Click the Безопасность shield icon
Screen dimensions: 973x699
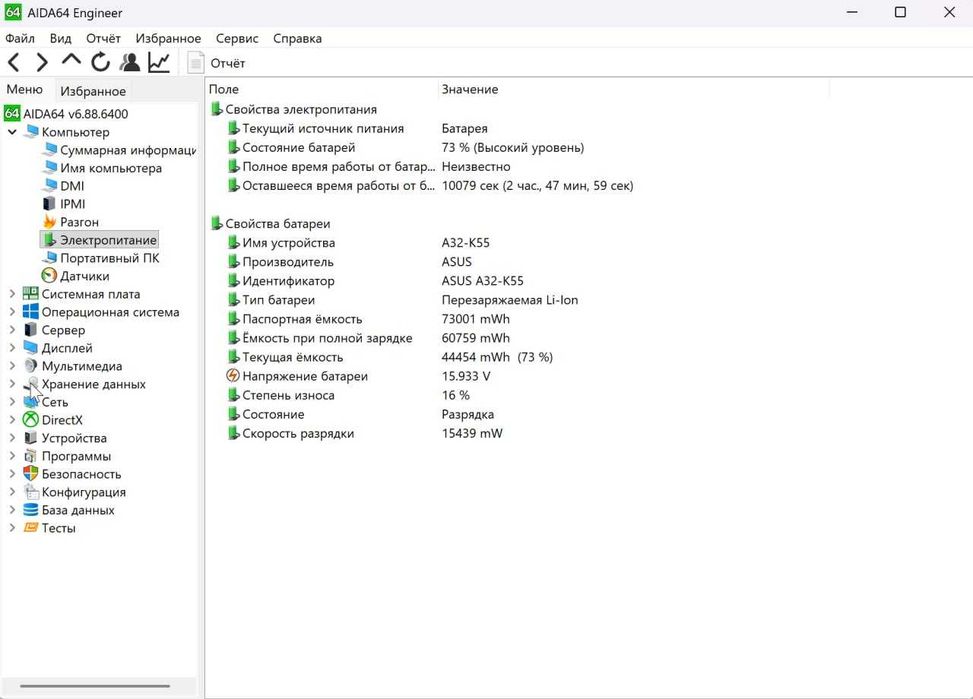[30, 474]
